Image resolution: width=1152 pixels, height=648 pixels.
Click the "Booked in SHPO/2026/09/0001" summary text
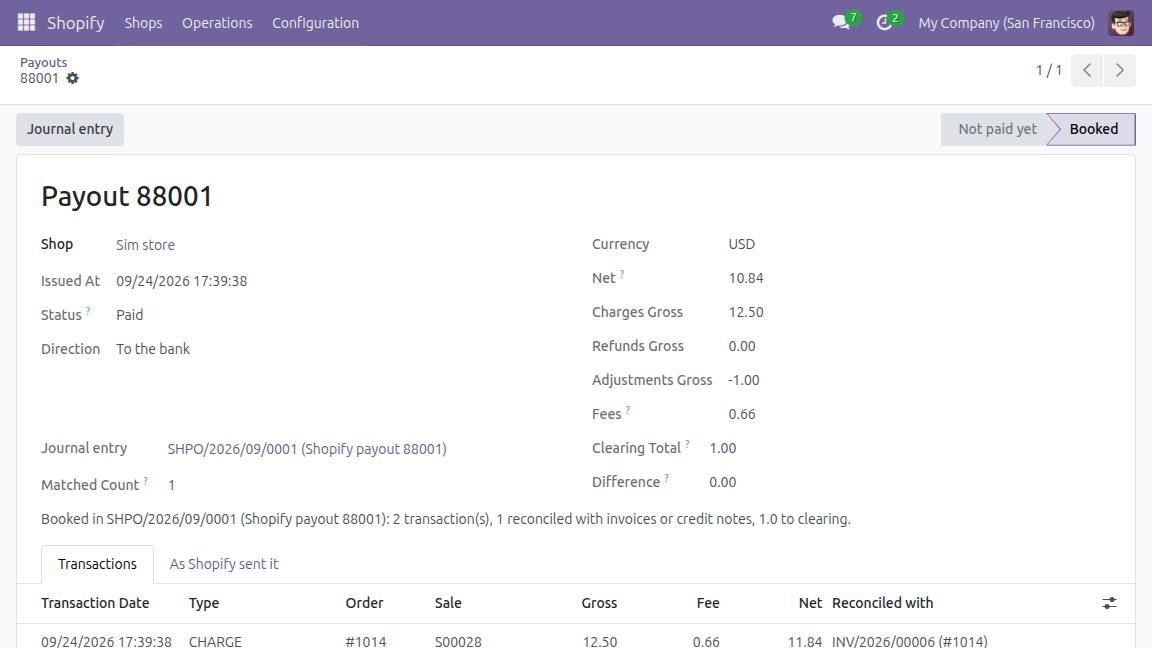pyautogui.click(x=445, y=519)
